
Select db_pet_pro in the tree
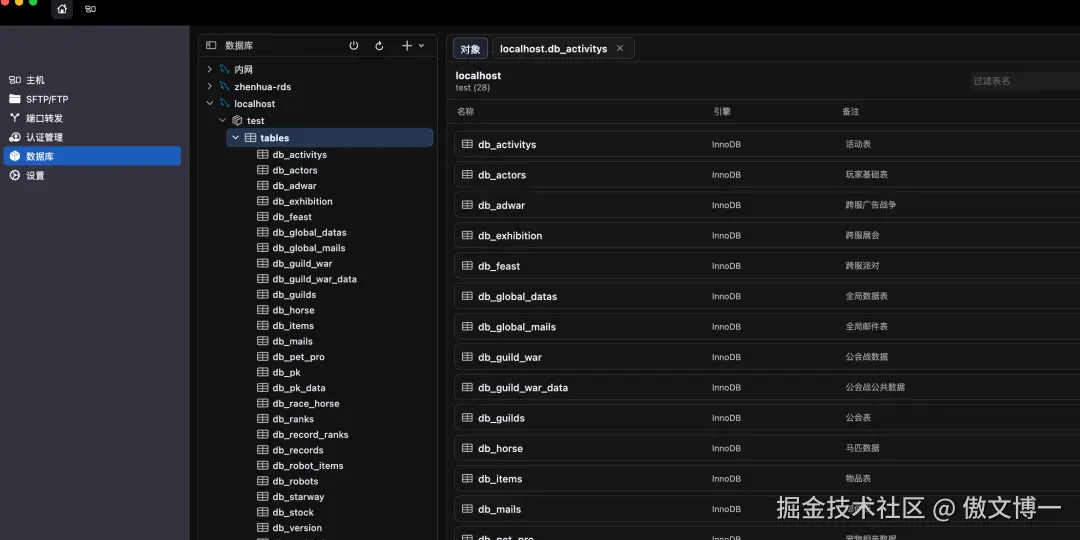[298, 357]
